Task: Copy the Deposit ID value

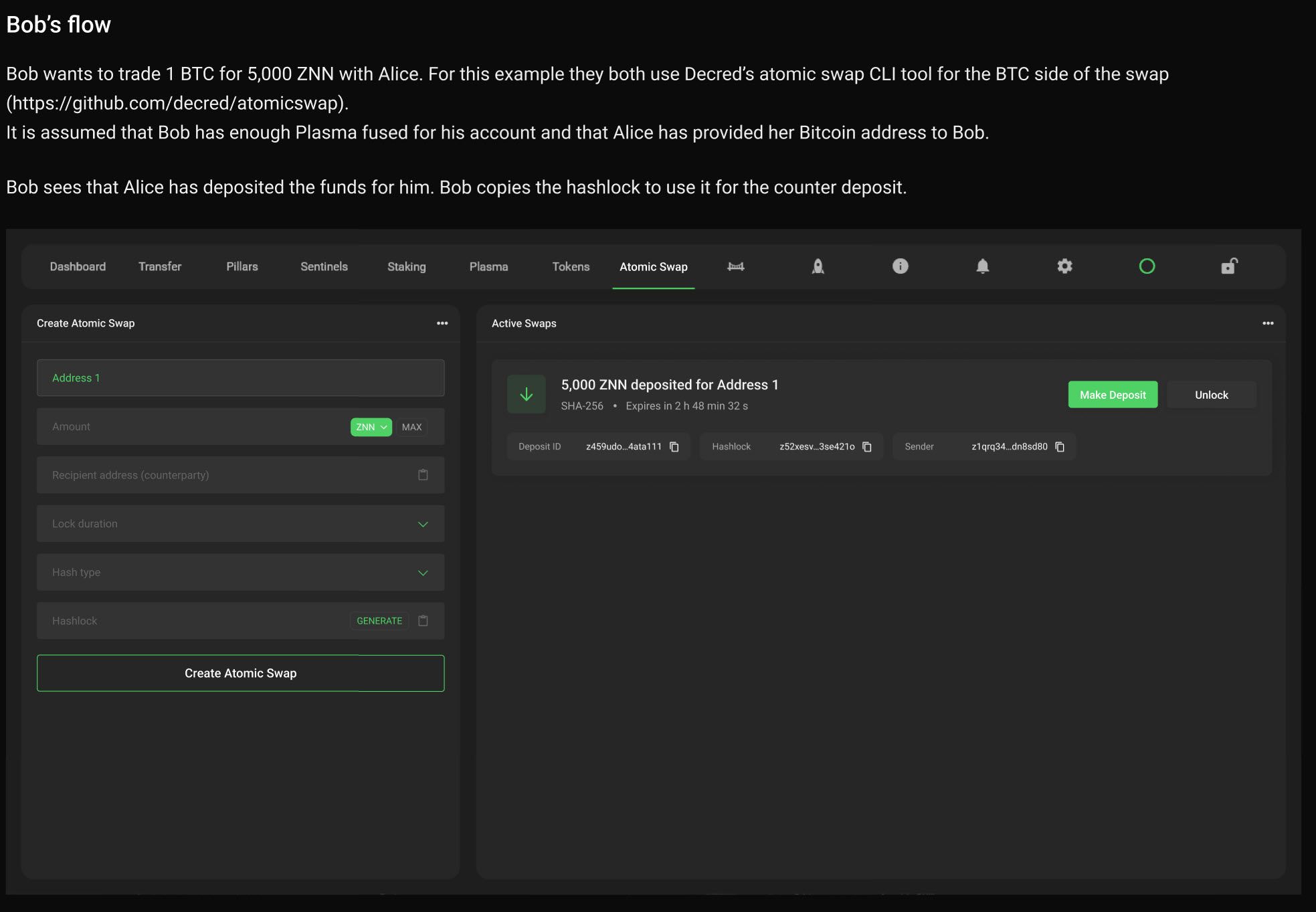Action: click(674, 447)
